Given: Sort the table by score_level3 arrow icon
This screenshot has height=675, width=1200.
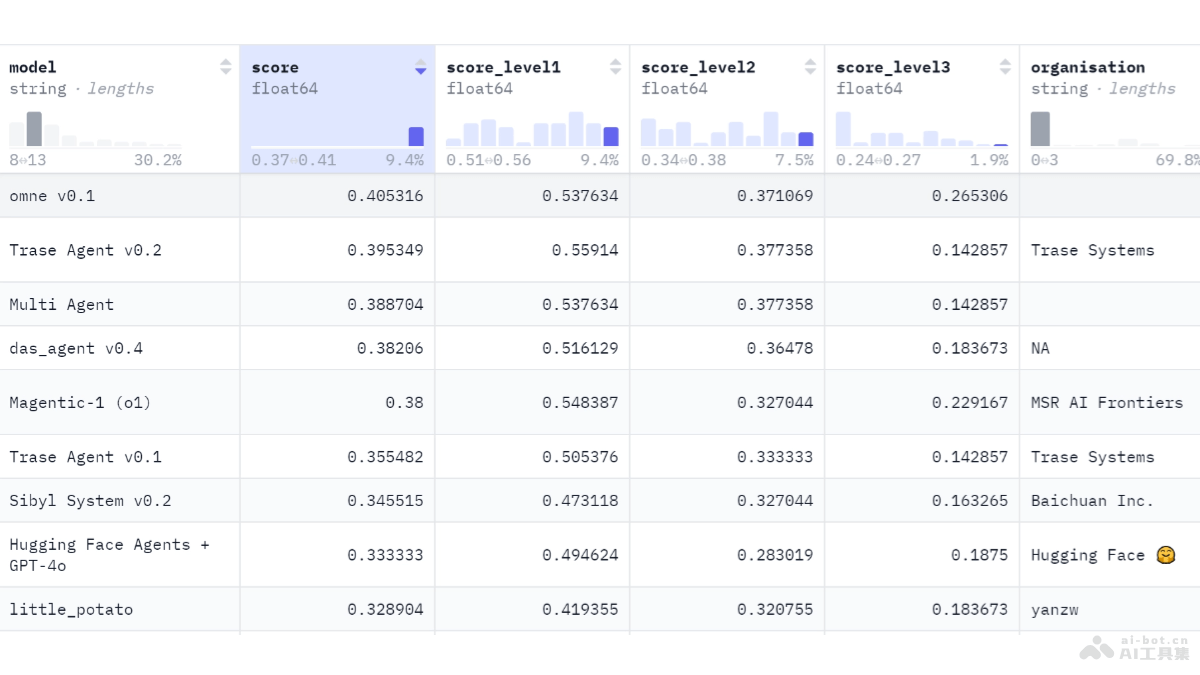Looking at the screenshot, I should click(1005, 67).
